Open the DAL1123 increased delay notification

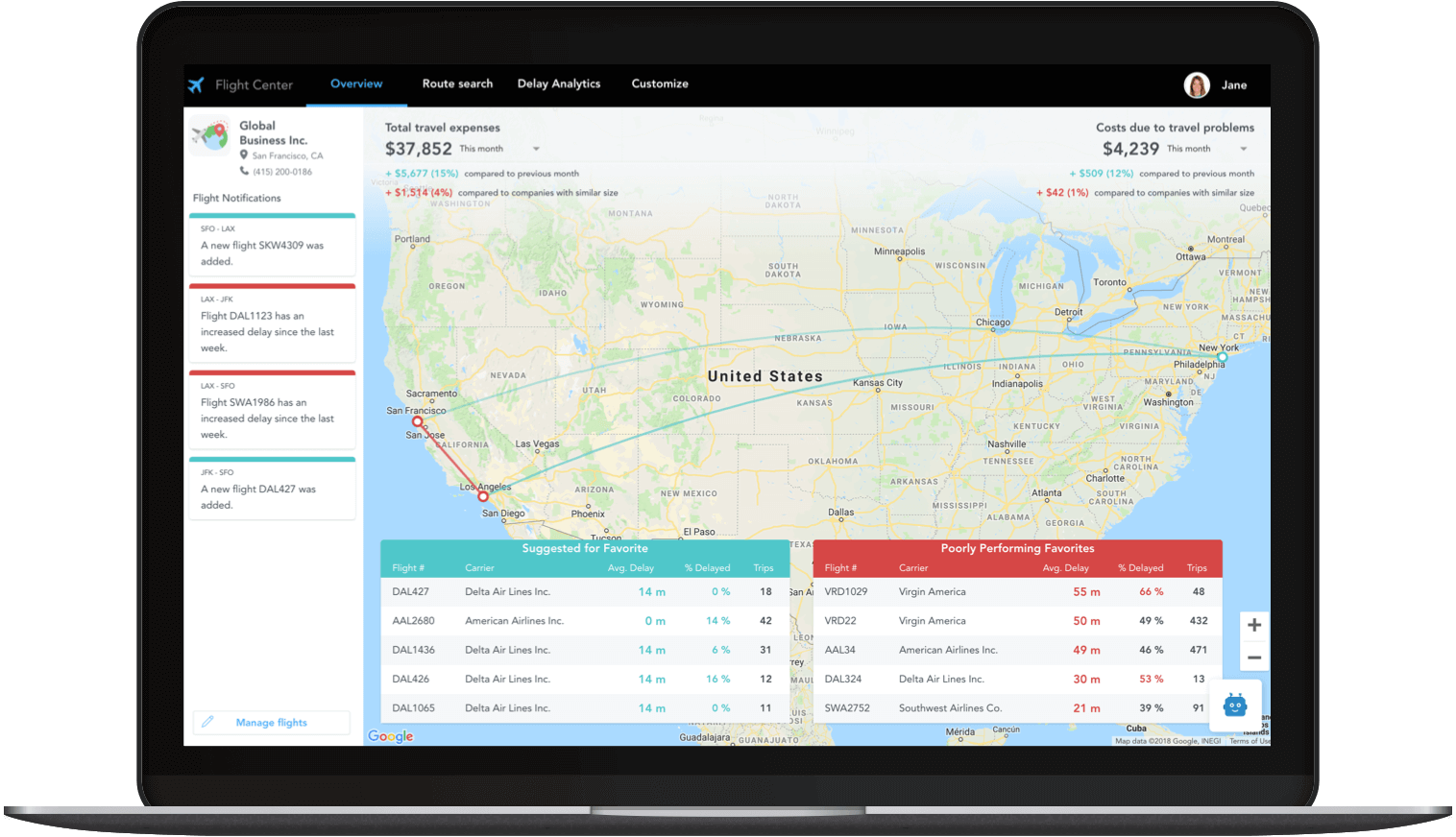(272, 324)
